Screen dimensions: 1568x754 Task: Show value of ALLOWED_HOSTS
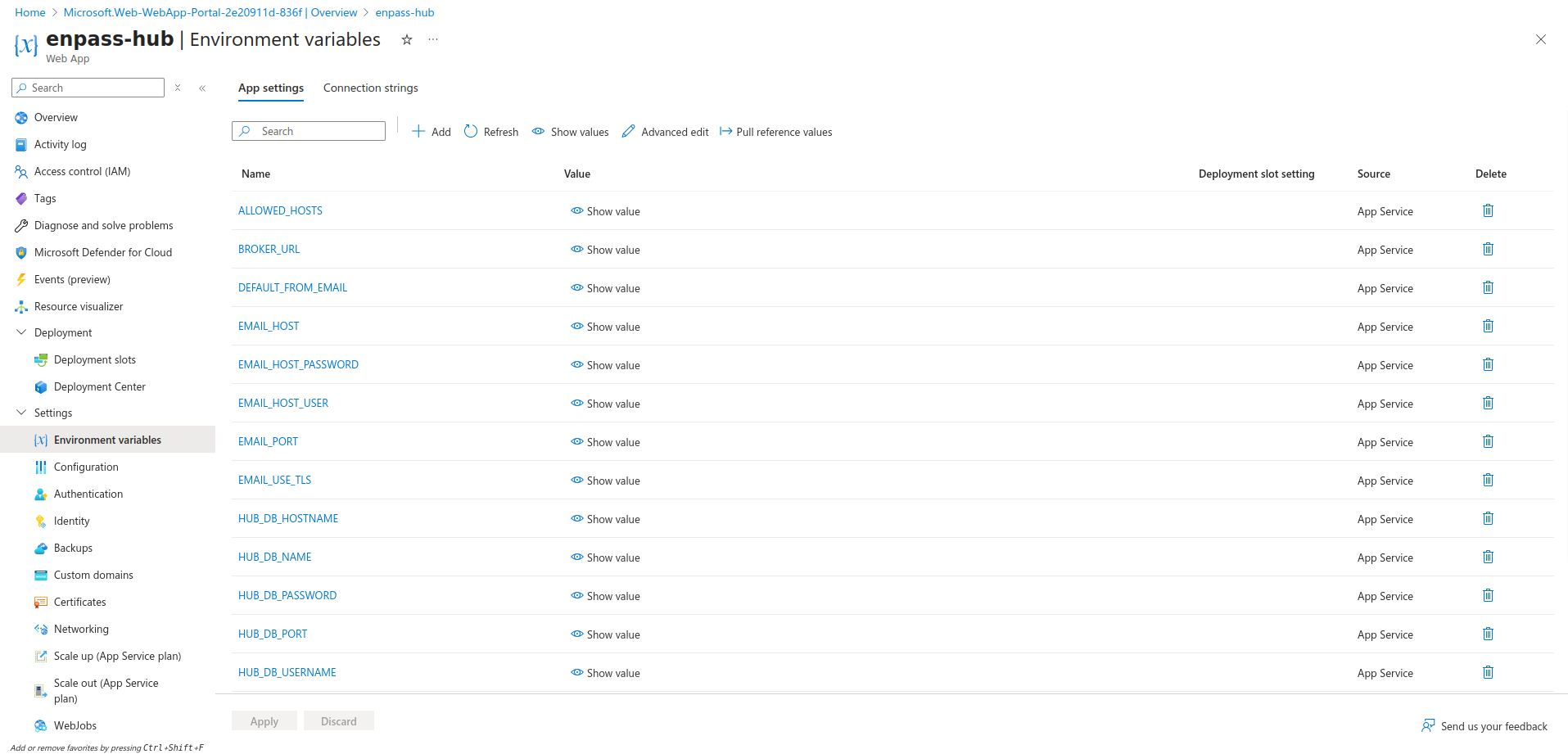tap(605, 211)
